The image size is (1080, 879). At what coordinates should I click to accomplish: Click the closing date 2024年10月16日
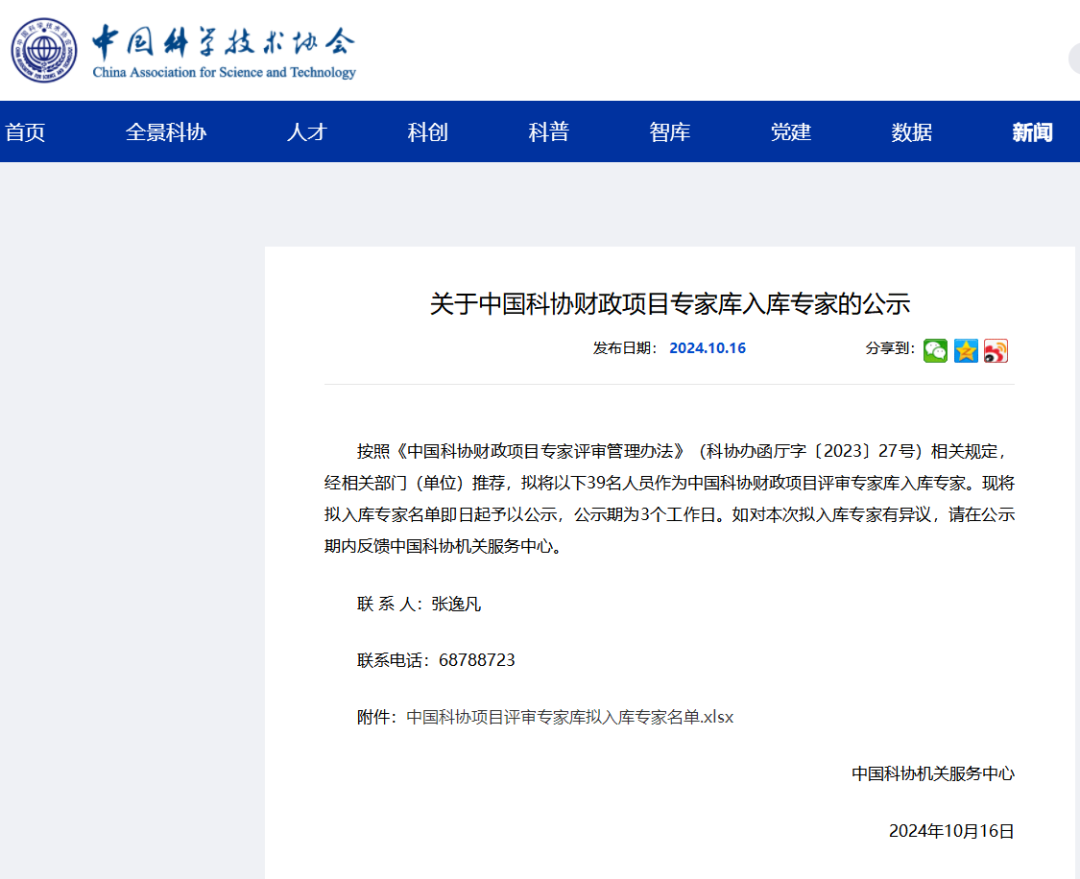[952, 831]
